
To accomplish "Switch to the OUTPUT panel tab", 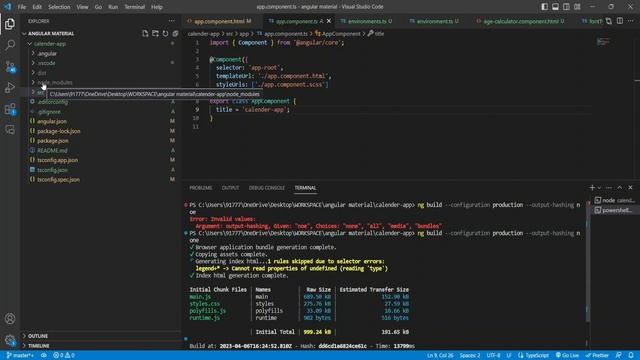I will [230, 188].
